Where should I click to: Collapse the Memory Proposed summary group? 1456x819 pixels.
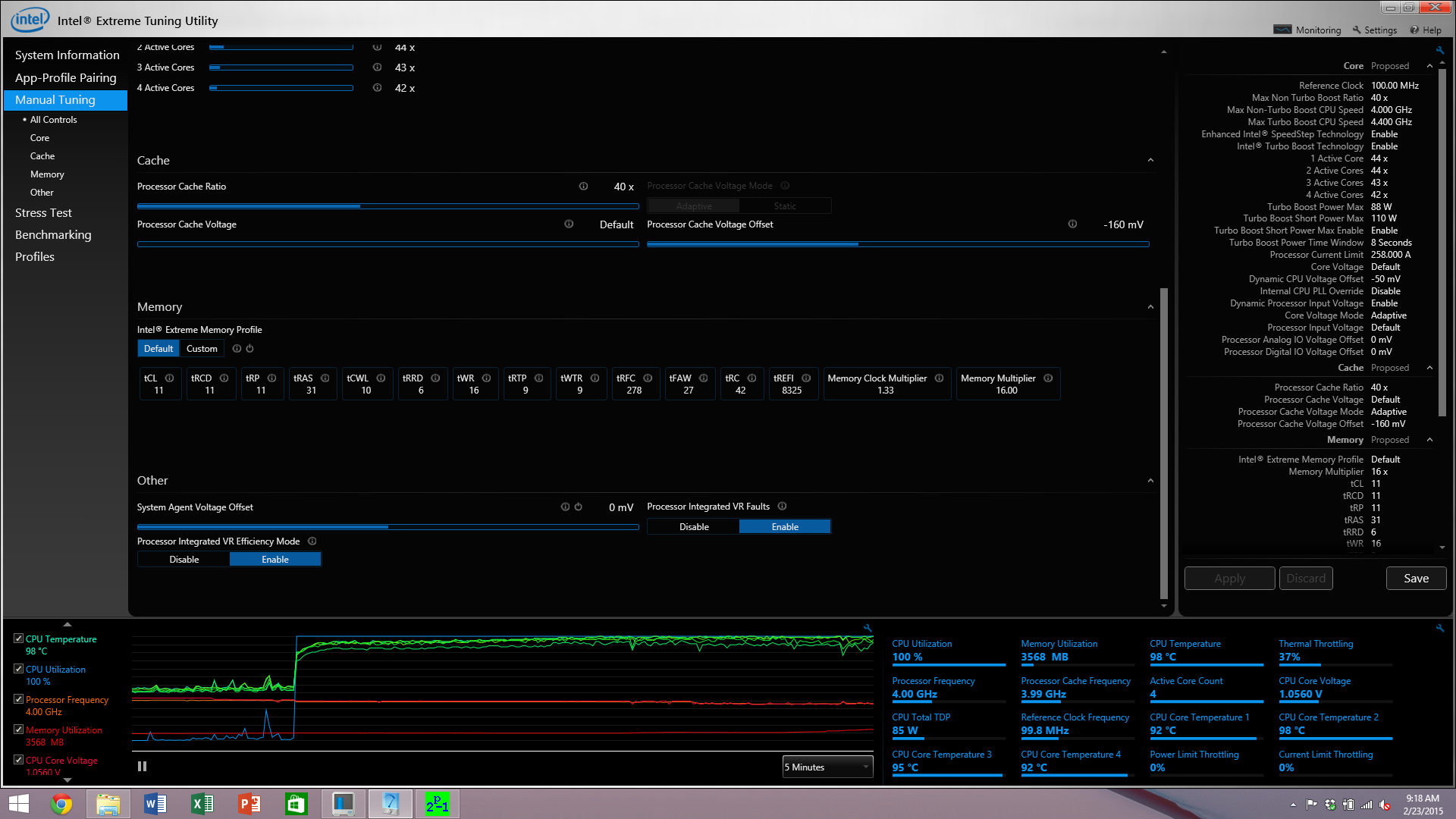point(1429,440)
